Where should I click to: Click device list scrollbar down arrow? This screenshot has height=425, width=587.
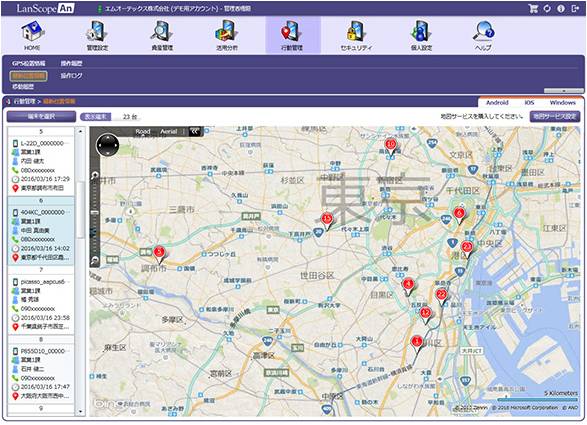point(80,412)
